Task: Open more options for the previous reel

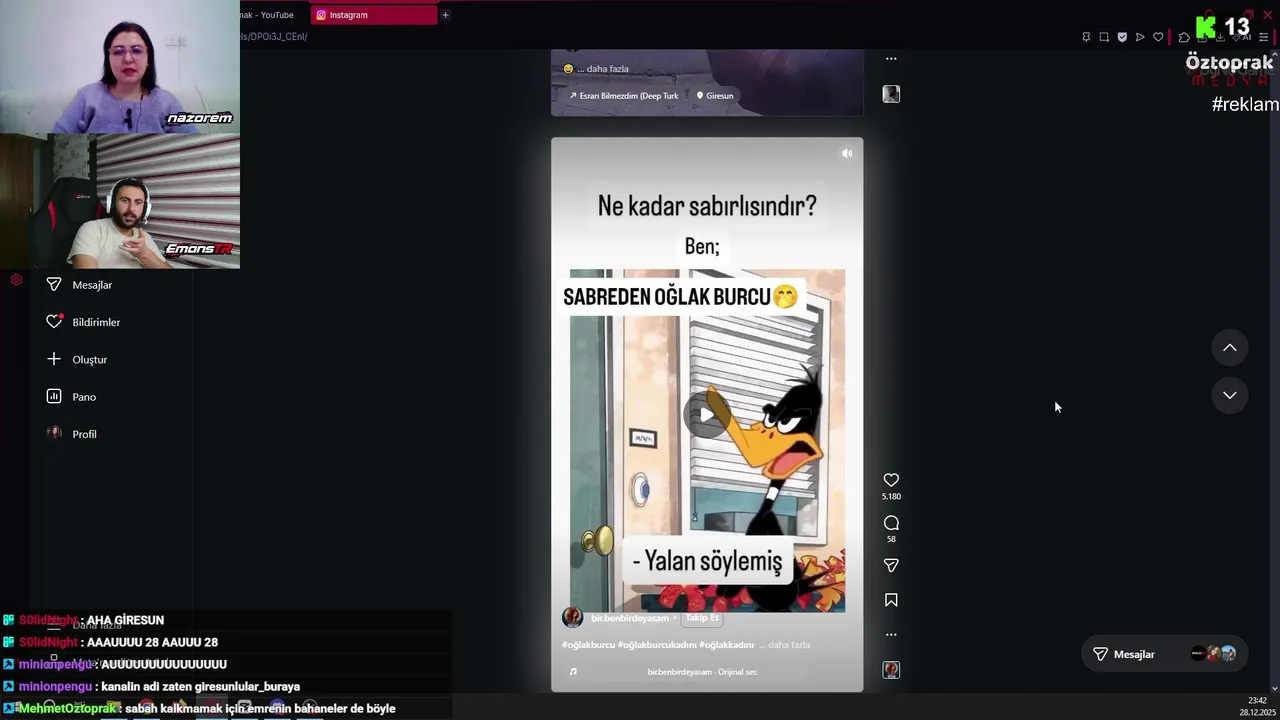Action: [891, 58]
